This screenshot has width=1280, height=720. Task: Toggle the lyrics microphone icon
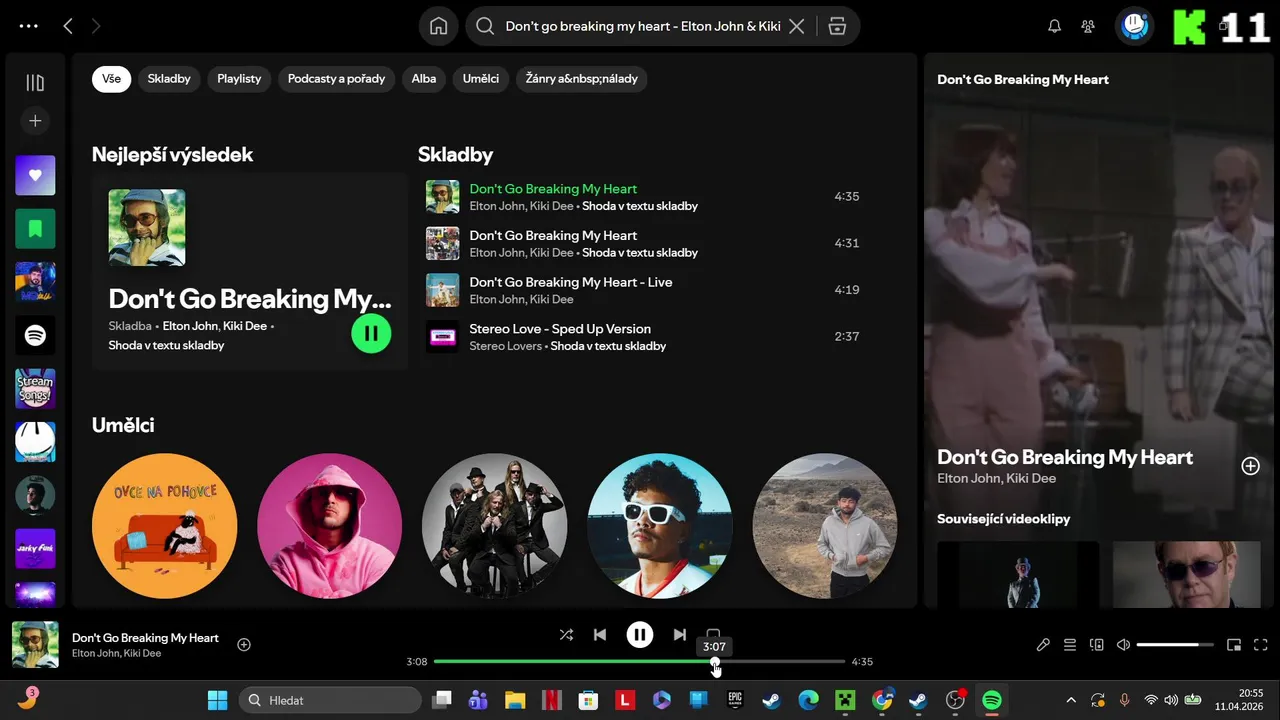click(1043, 645)
